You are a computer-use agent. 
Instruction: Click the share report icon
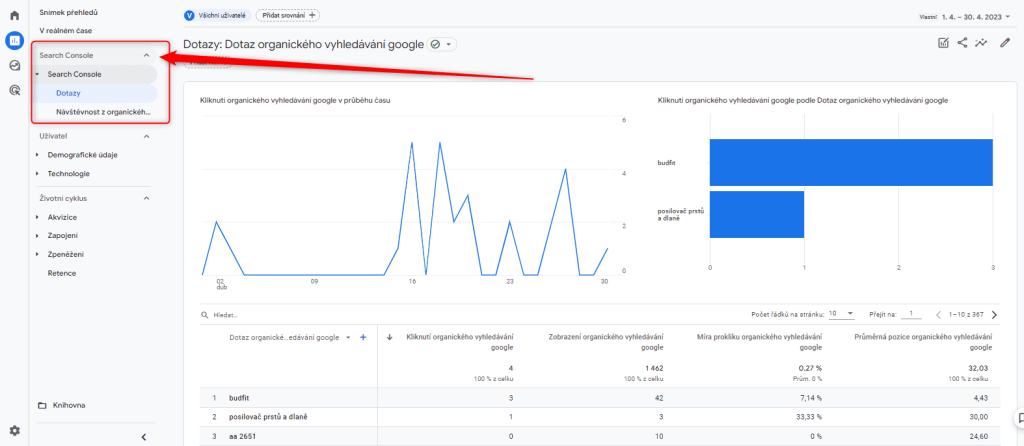click(x=962, y=43)
